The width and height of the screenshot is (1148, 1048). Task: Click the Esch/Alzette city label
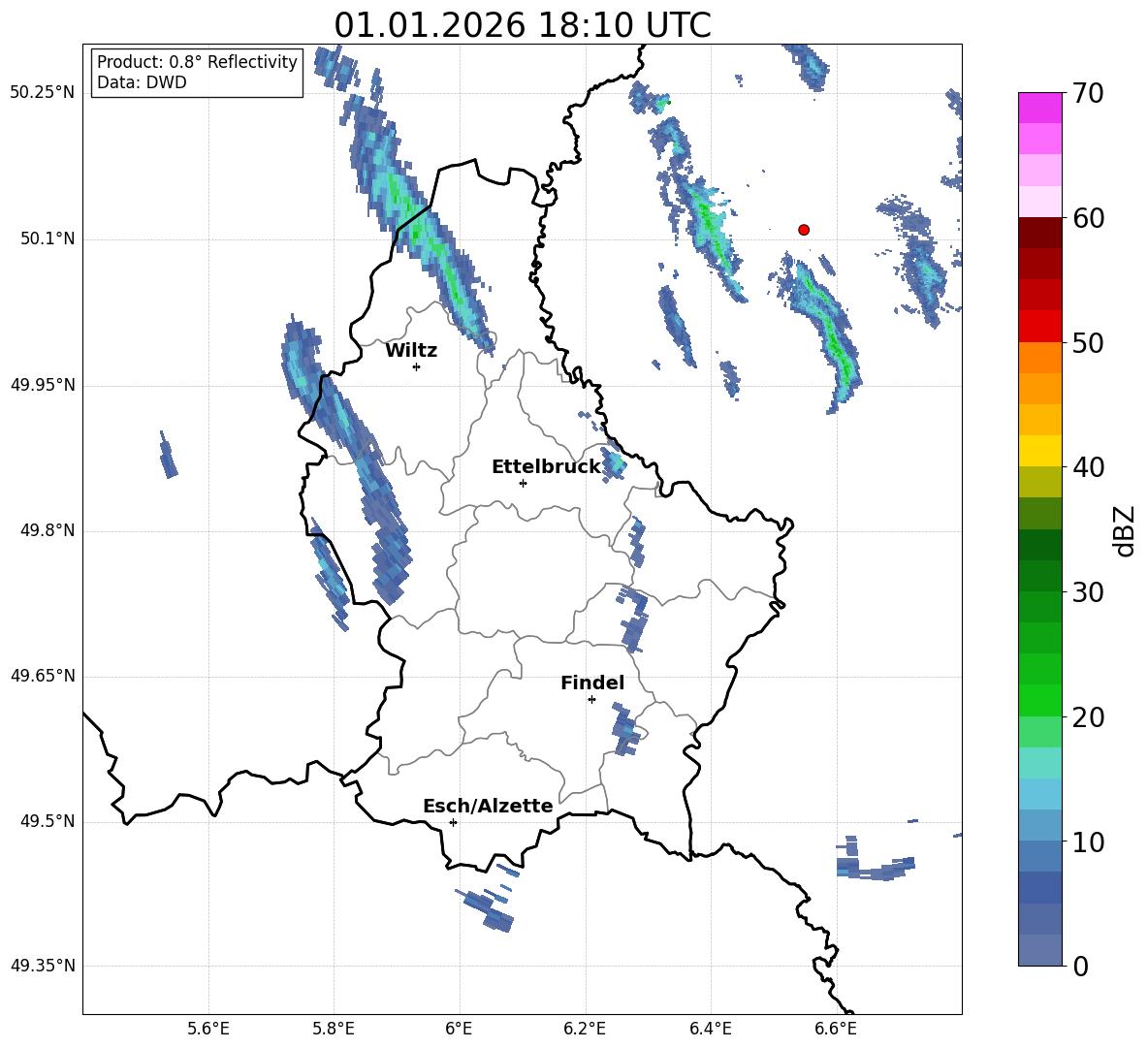488,806
